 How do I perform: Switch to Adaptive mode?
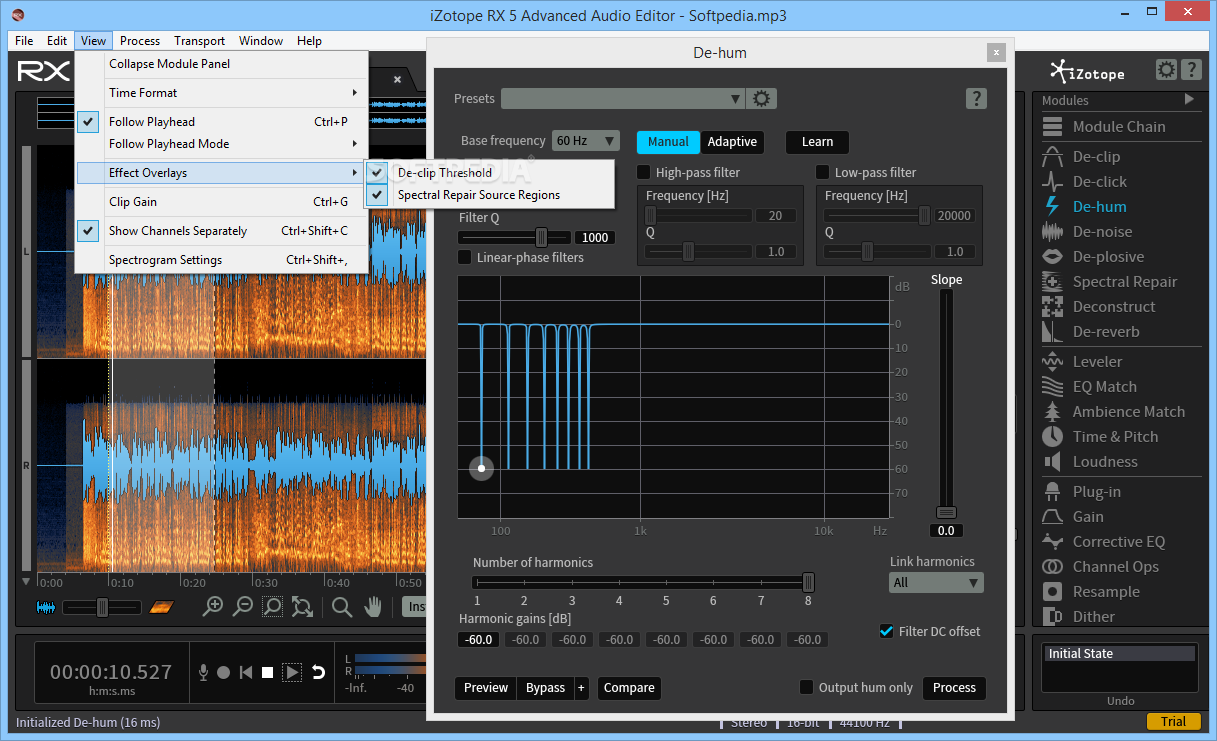(732, 142)
